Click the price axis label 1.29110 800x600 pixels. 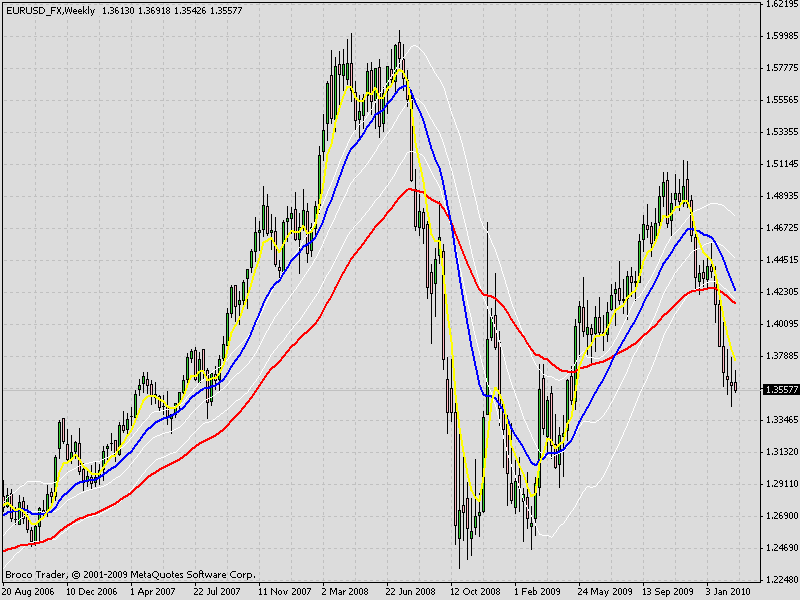coord(782,484)
